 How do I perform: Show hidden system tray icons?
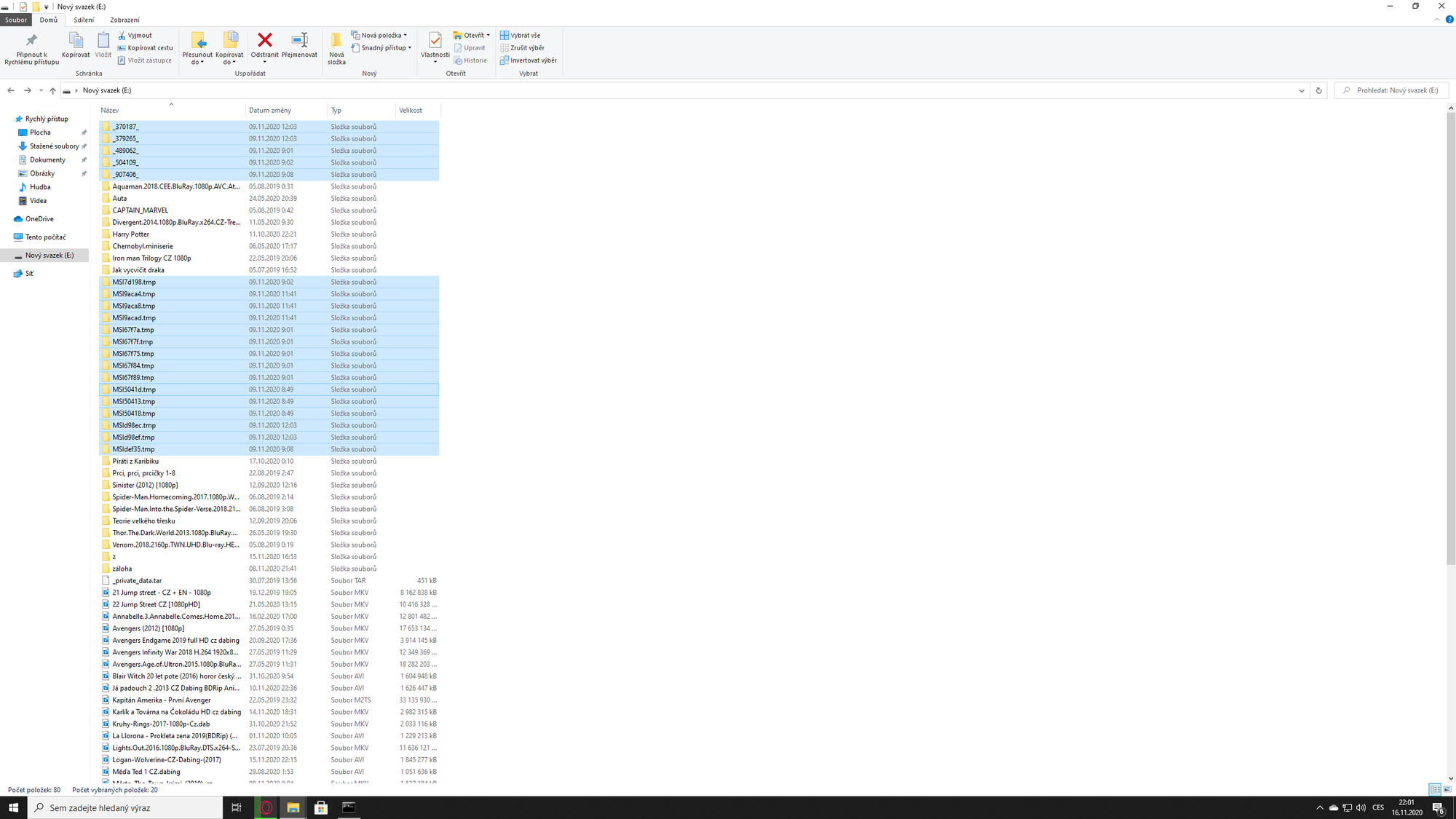(x=1319, y=807)
